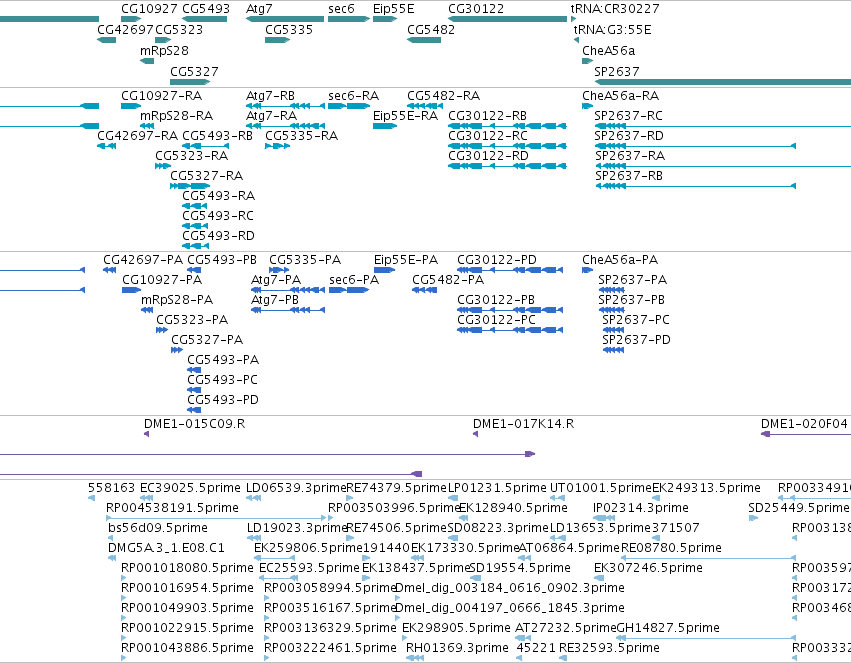Click the sec6 gene label
The height and width of the screenshot is (663, 851).
click(x=341, y=9)
